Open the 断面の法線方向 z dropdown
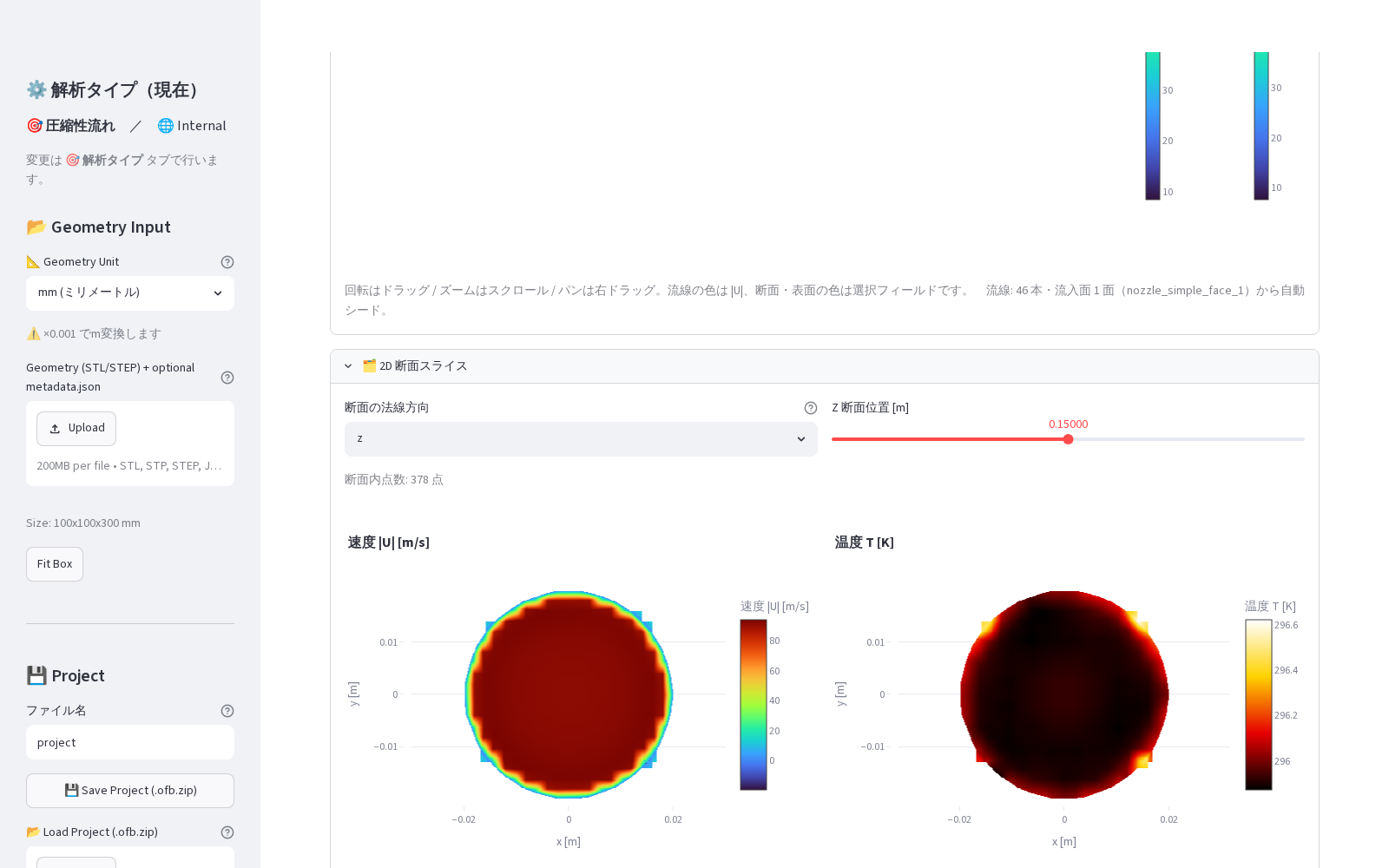Viewport: 1389px width, 868px height. click(x=581, y=439)
